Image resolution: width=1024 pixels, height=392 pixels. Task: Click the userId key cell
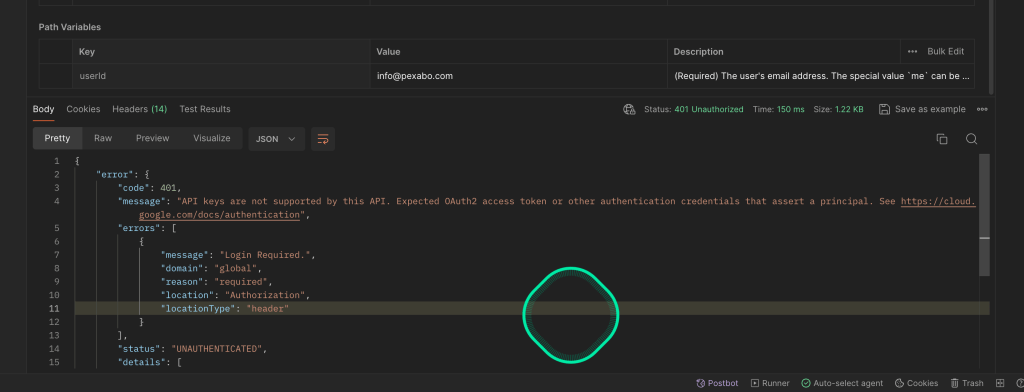221,76
